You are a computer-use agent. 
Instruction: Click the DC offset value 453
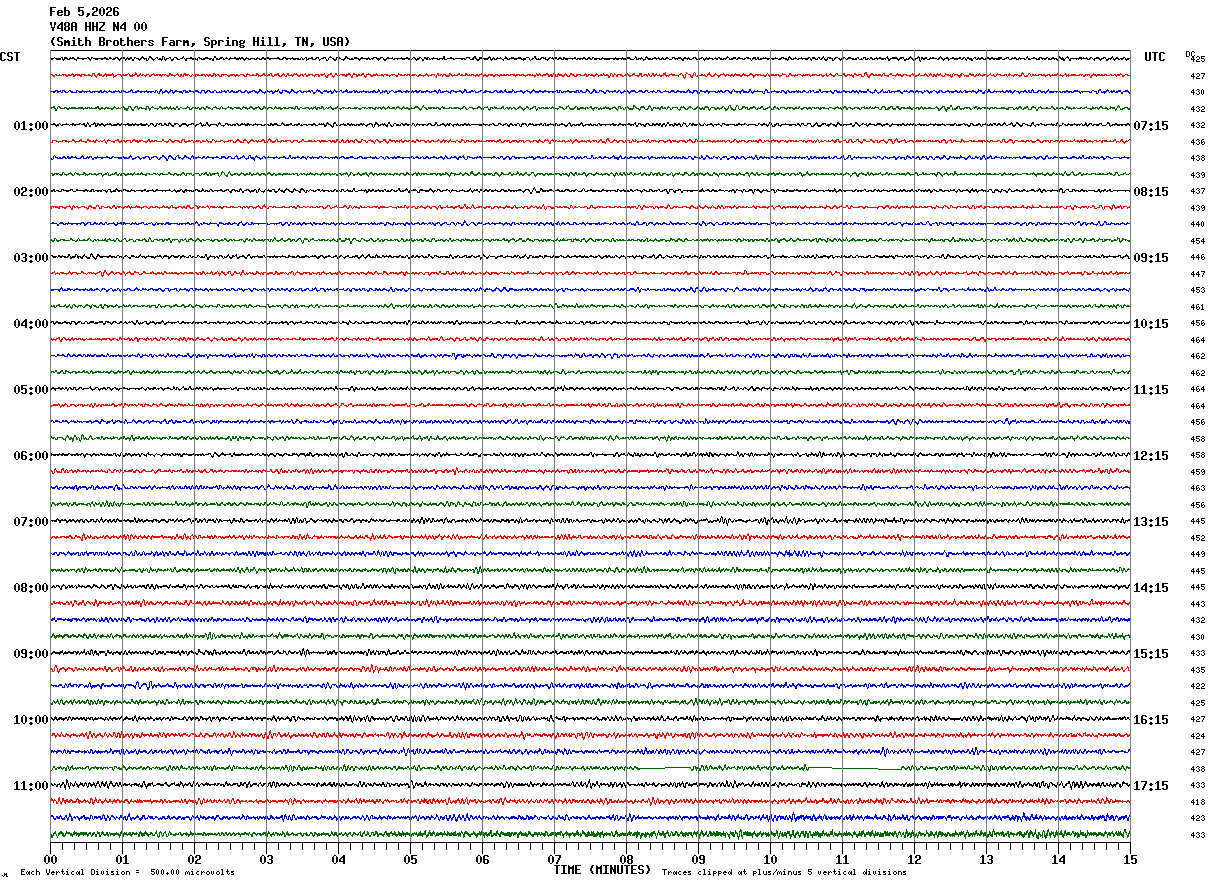pos(1197,291)
